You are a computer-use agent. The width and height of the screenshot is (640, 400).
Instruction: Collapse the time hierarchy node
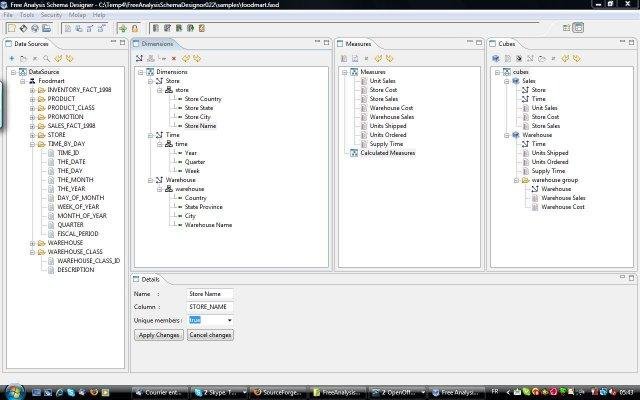(x=160, y=144)
